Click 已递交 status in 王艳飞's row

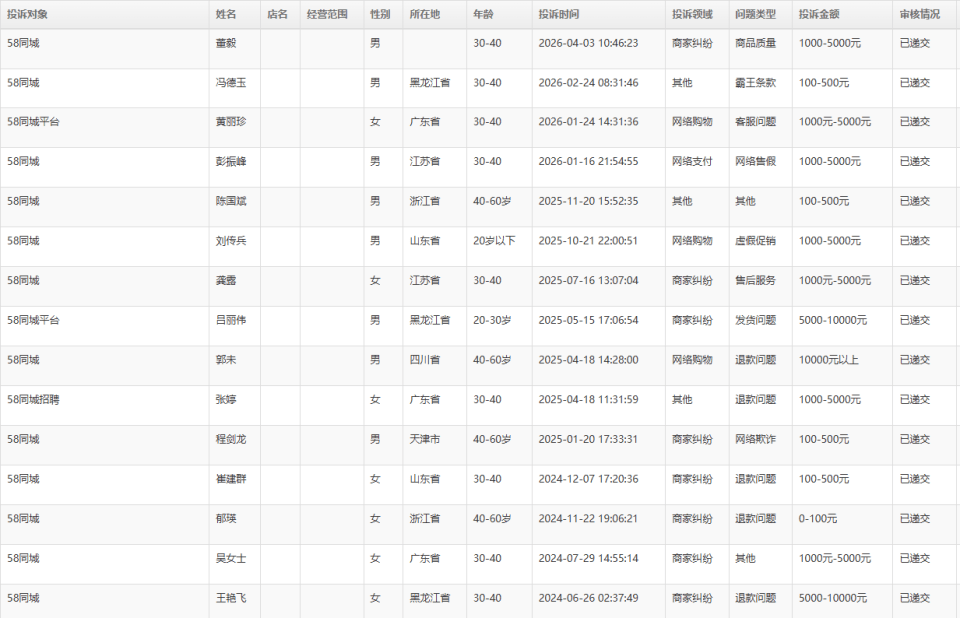915,598
